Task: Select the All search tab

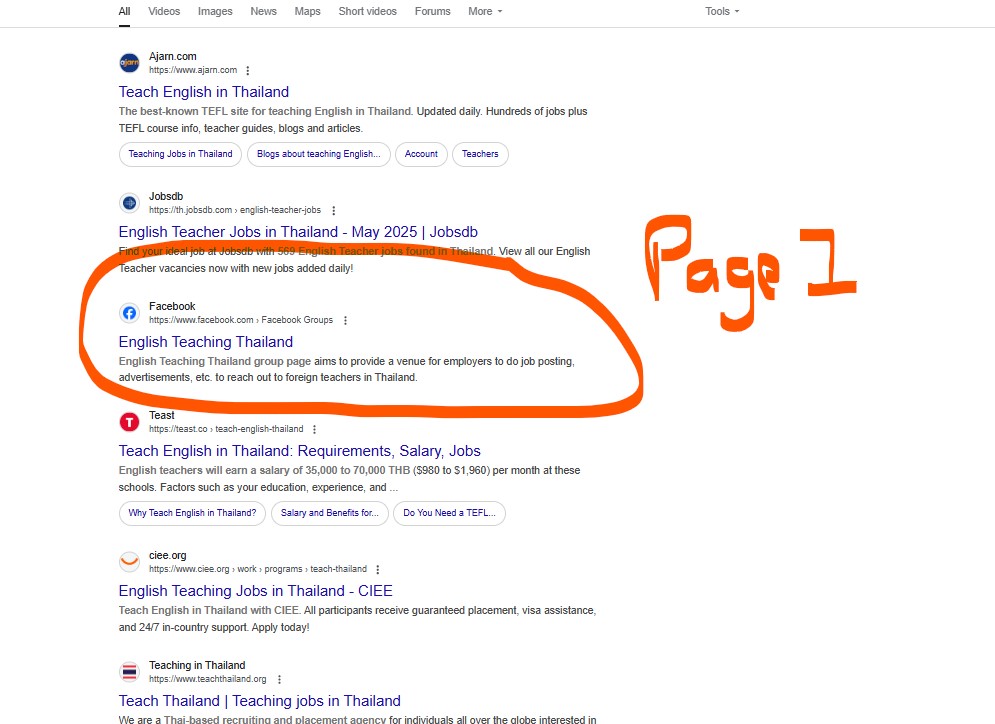Action: [124, 11]
